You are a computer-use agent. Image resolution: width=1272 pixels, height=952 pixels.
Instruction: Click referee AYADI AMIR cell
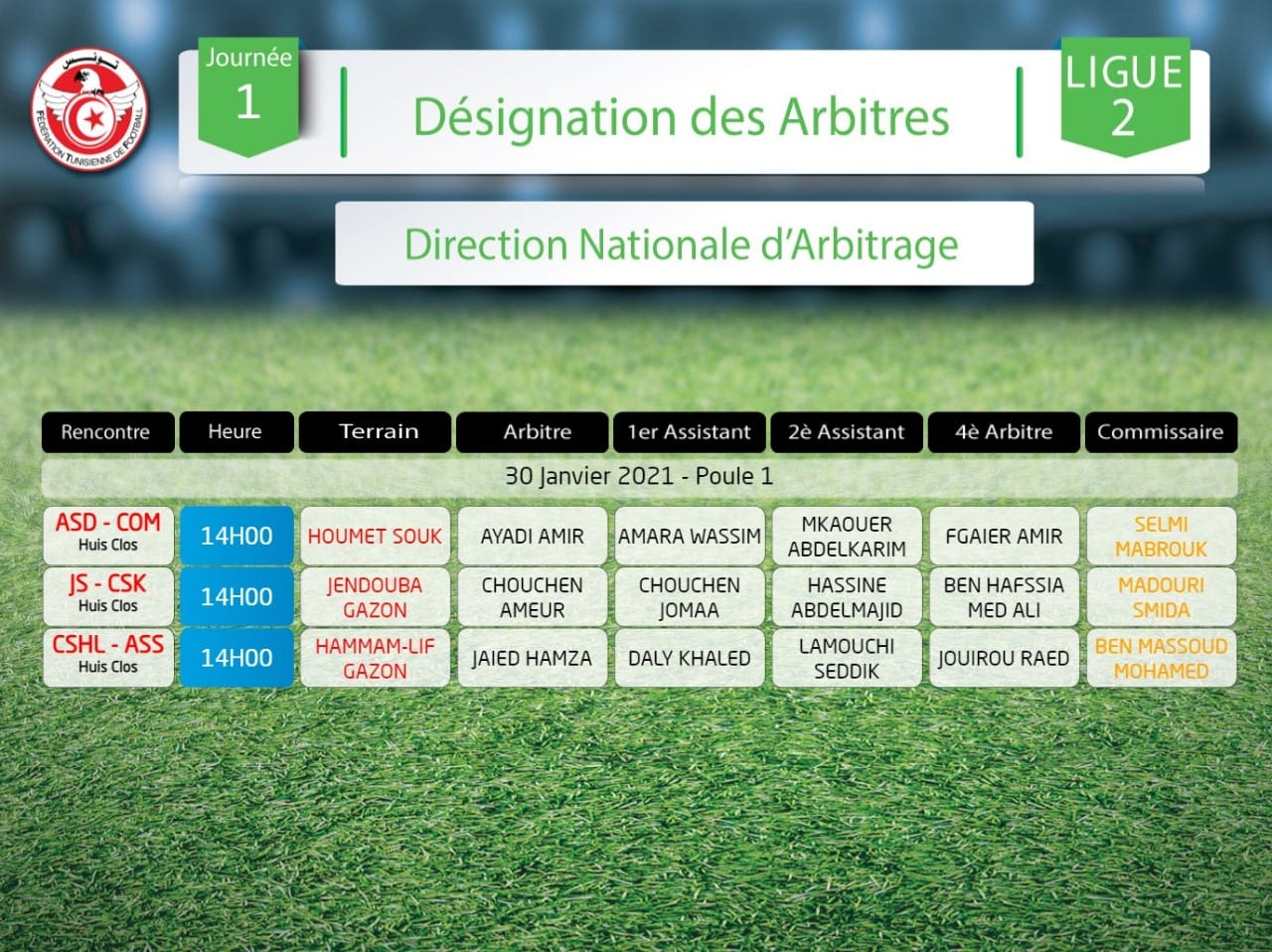532,536
